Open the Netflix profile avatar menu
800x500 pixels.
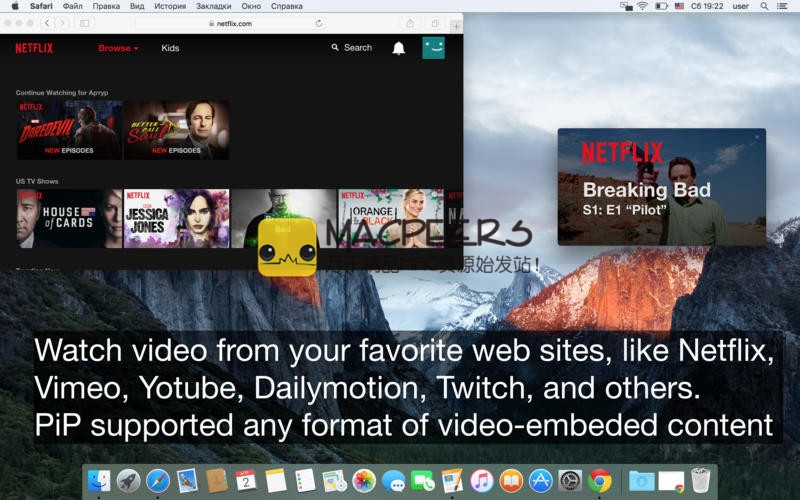[x=433, y=47]
